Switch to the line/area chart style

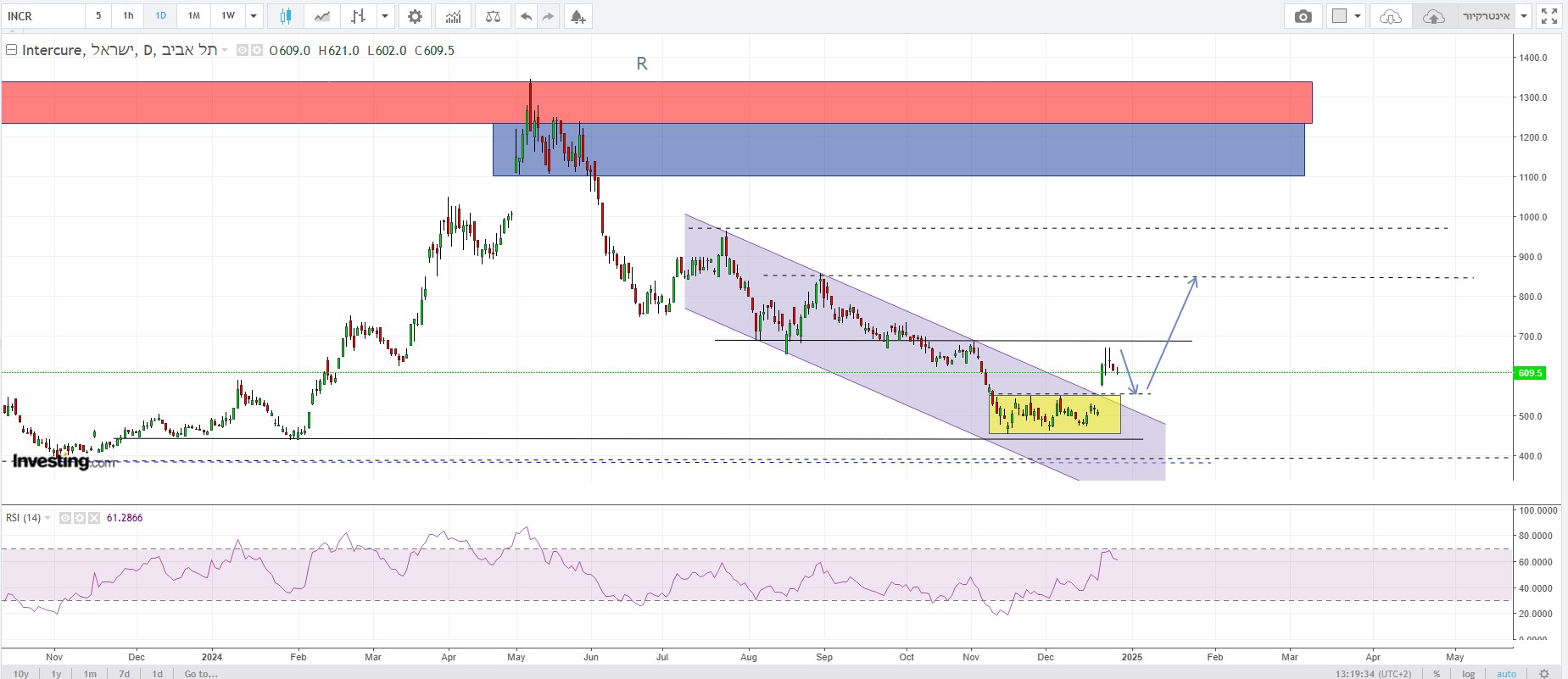pos(322,16)
